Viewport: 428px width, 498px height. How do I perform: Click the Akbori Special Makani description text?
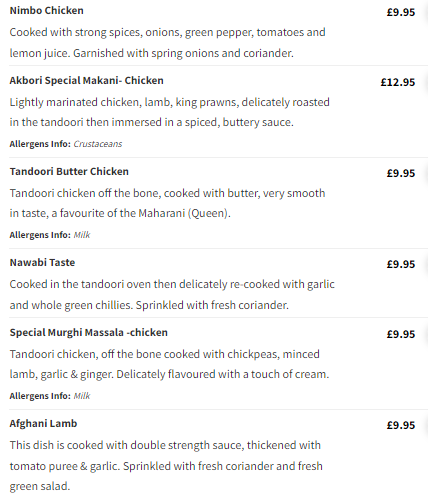(169, 112)
